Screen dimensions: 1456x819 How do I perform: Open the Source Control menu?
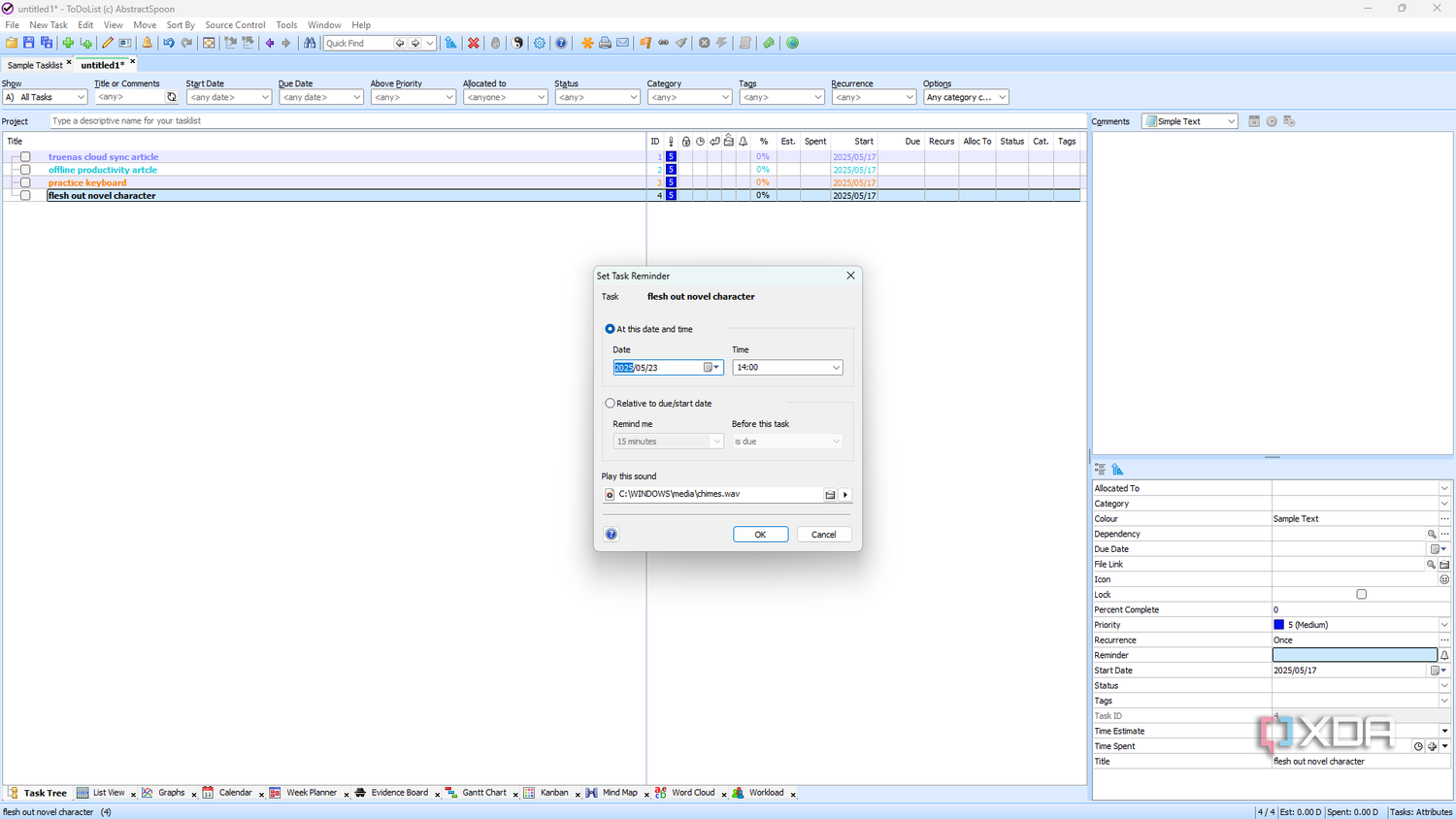(x=235, y=25)
